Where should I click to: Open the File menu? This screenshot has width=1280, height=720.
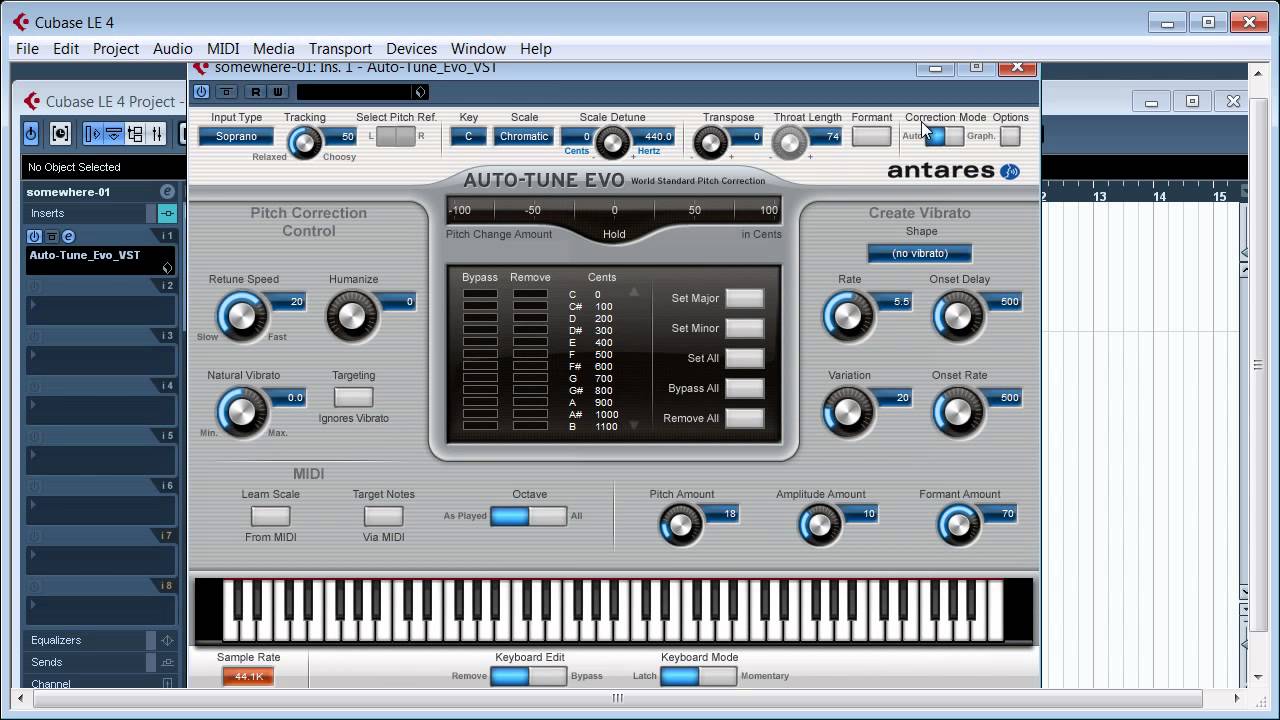pyautogui.click(x=27, y=48)
